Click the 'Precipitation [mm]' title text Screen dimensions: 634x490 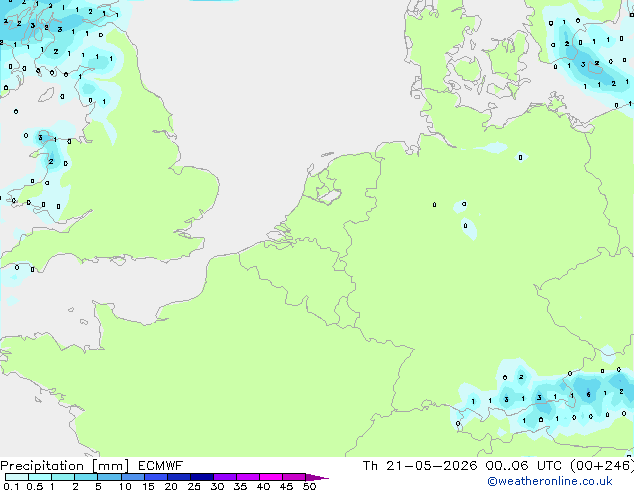(x=65, y=466)
